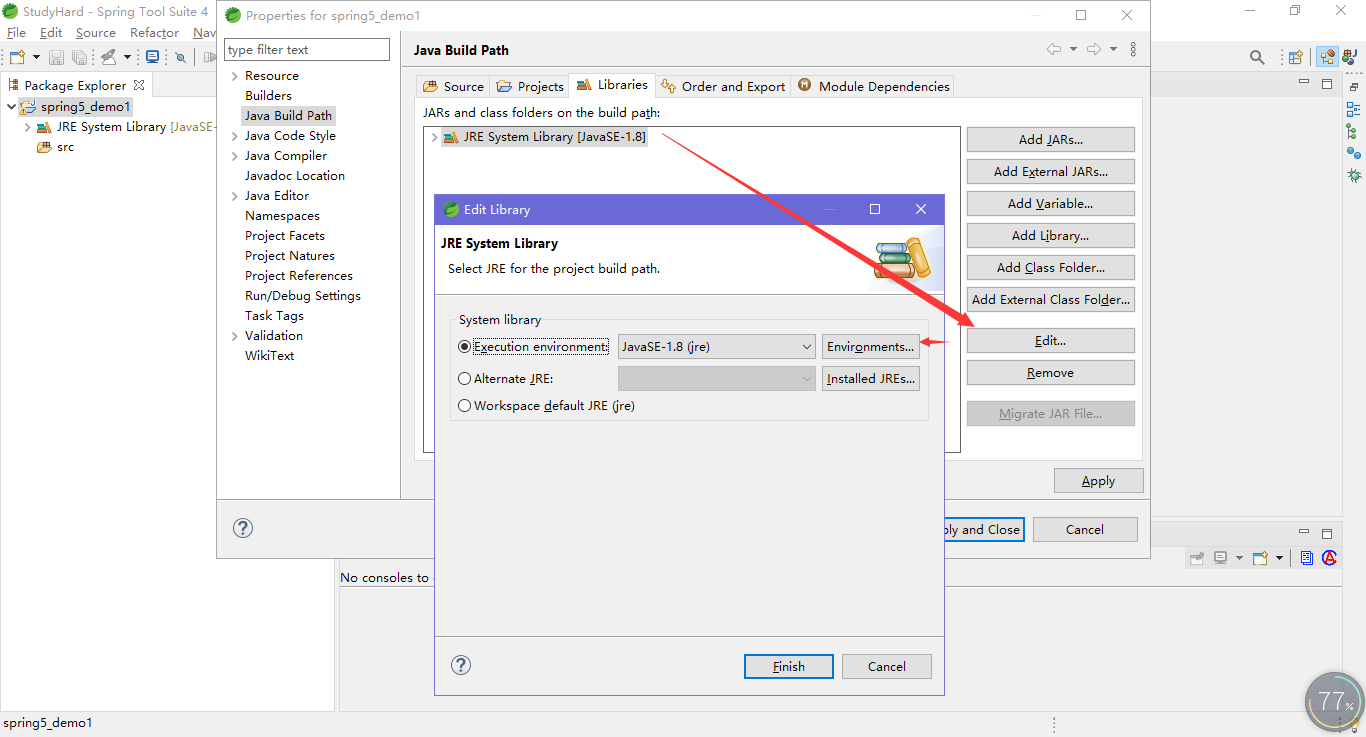Switch to the Module Dependencies tab
This screenshot has width=1366, height=737.
873,86
